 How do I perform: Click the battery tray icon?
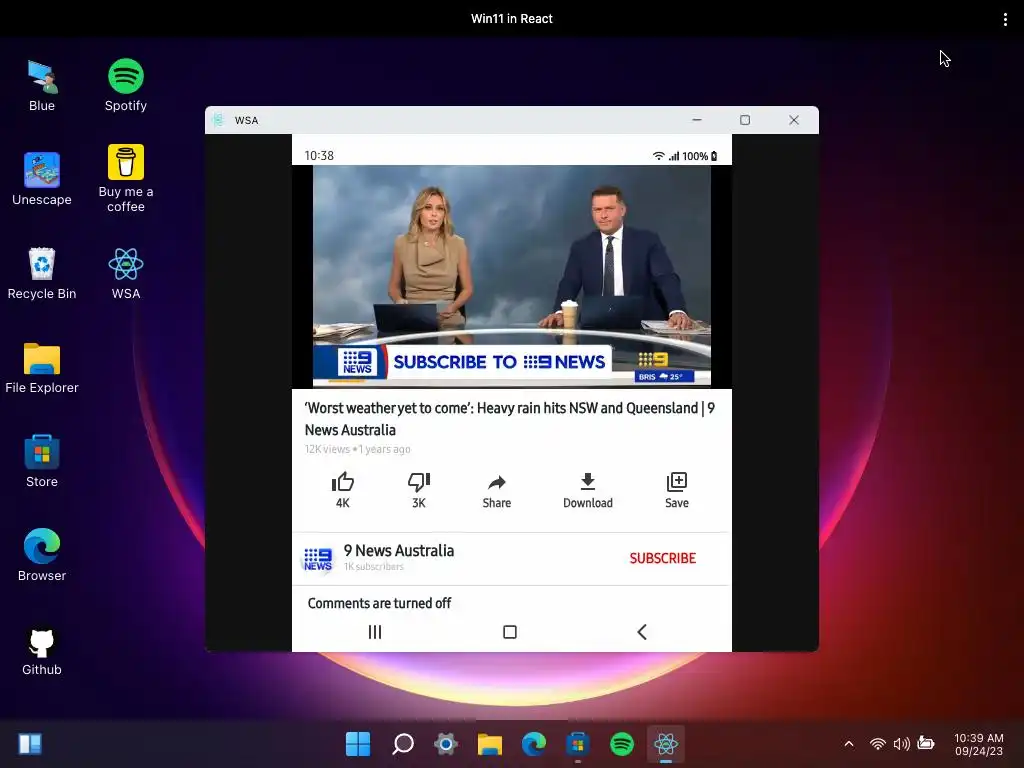[x=926, y=743]
